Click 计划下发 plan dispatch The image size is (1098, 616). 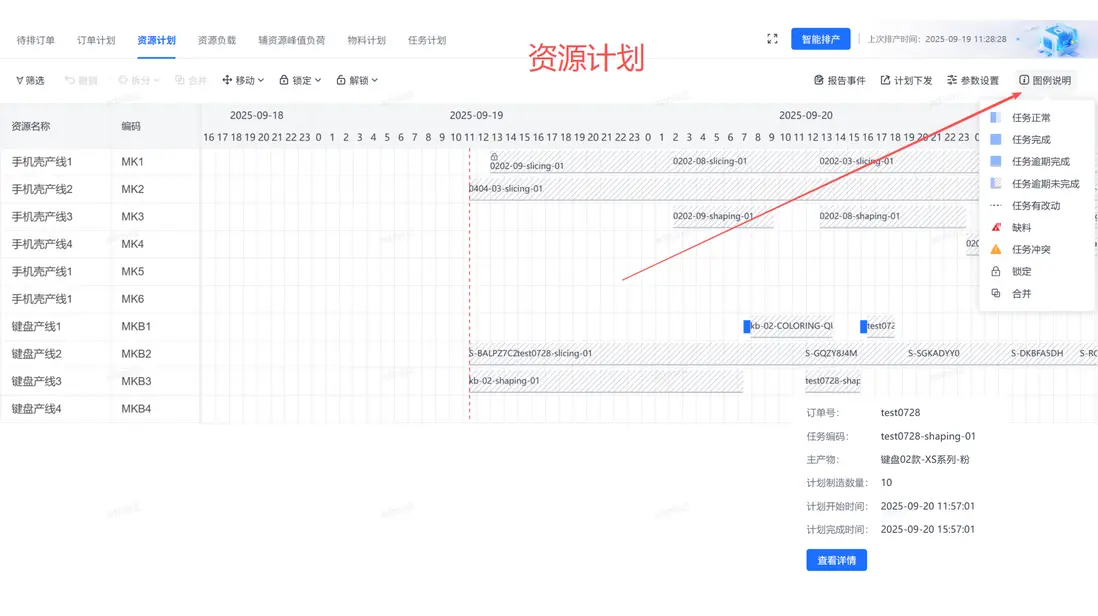(906, 80)
